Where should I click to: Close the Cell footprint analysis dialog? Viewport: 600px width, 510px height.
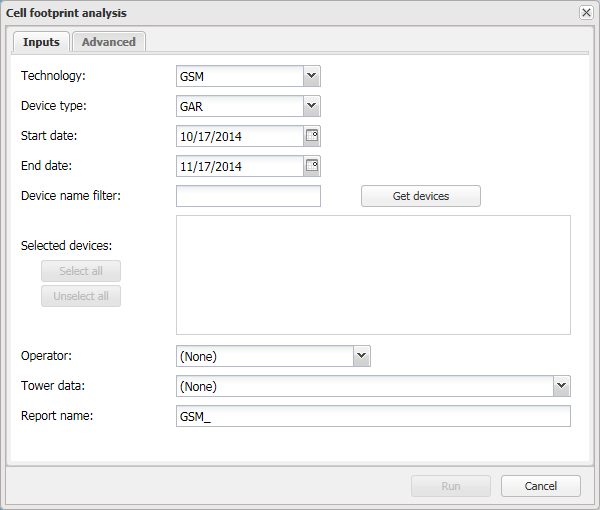(x=586, y=13)
